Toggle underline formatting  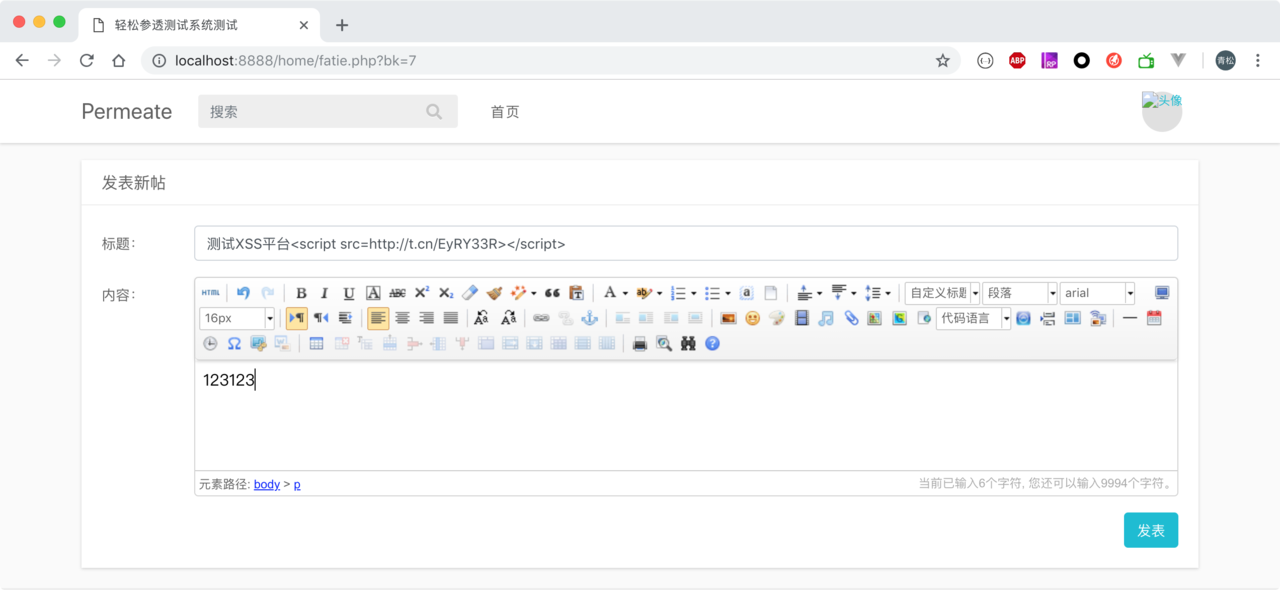pyautogui.click(x=349, y=293)
